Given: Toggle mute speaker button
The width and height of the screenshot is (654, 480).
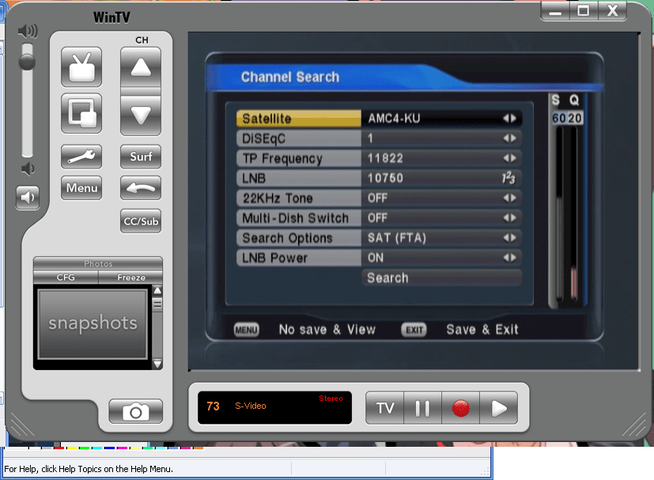Looking at the screenshot, I should [28, 197].
